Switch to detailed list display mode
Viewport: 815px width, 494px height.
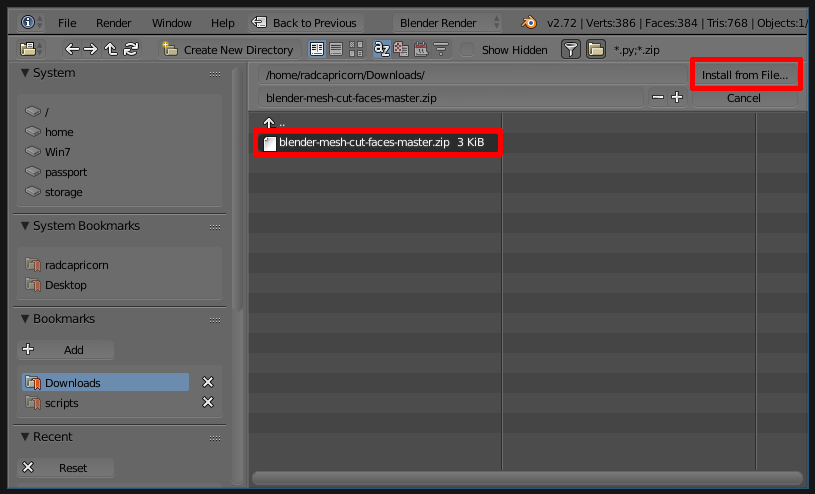(336, 49)
